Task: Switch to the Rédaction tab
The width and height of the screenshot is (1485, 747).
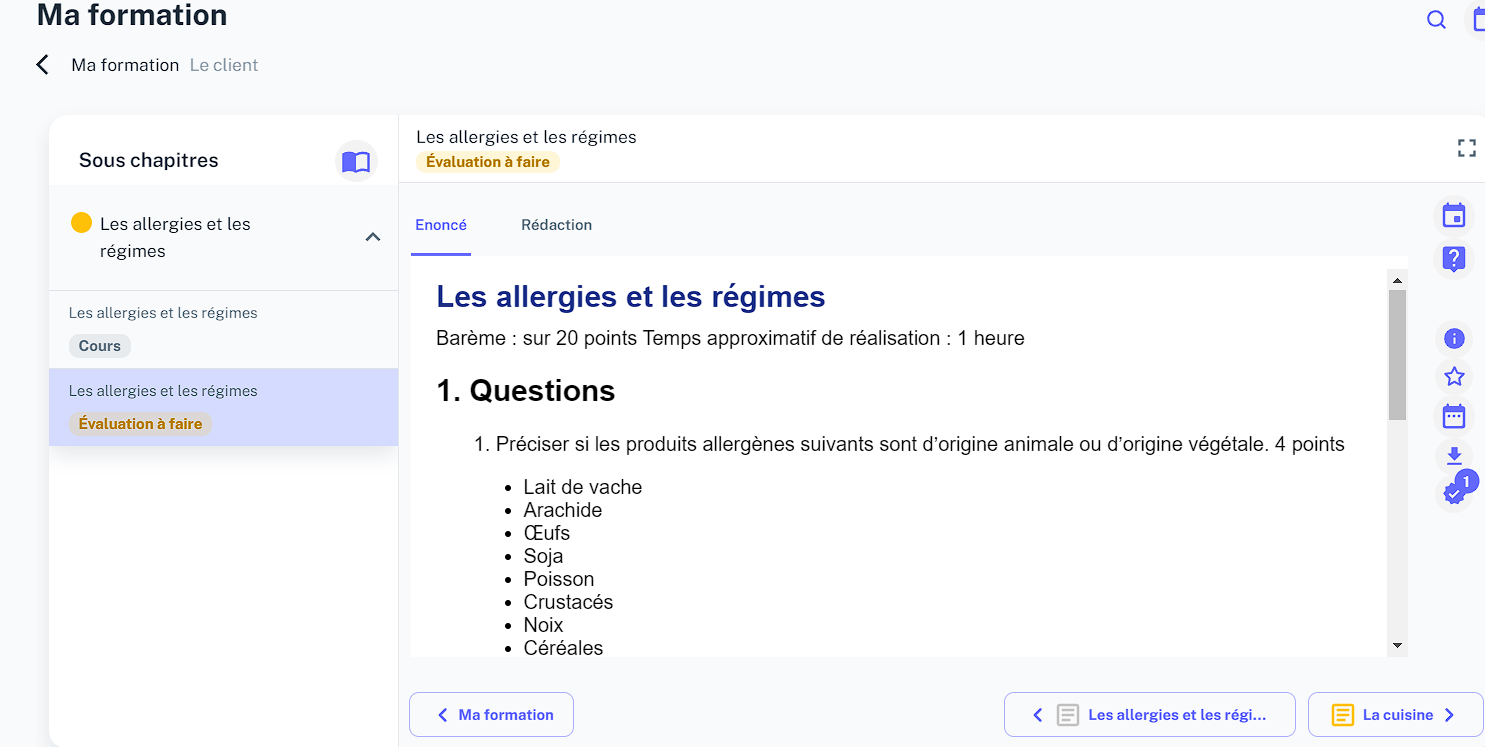Action: (x=556, y=225)
